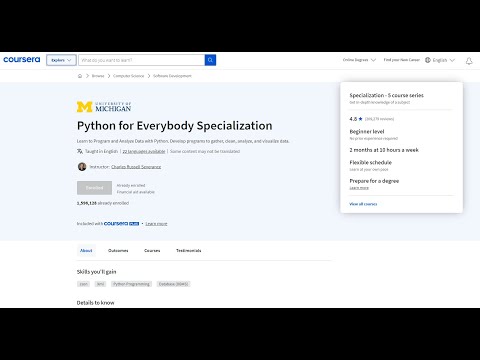Click the 'Specialization - 5 course series' heading
Viewport: 480px width, 360px height.
click(386, 95)
